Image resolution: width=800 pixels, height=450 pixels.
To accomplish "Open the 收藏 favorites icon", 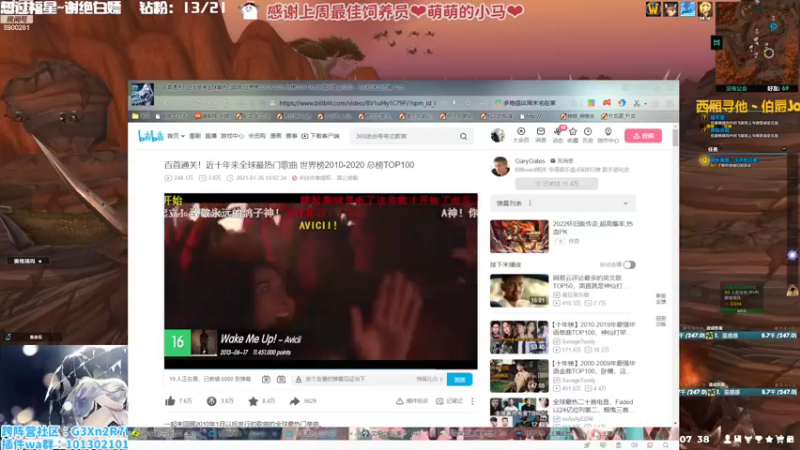I will pyautogui.click(x=573, y=135).
